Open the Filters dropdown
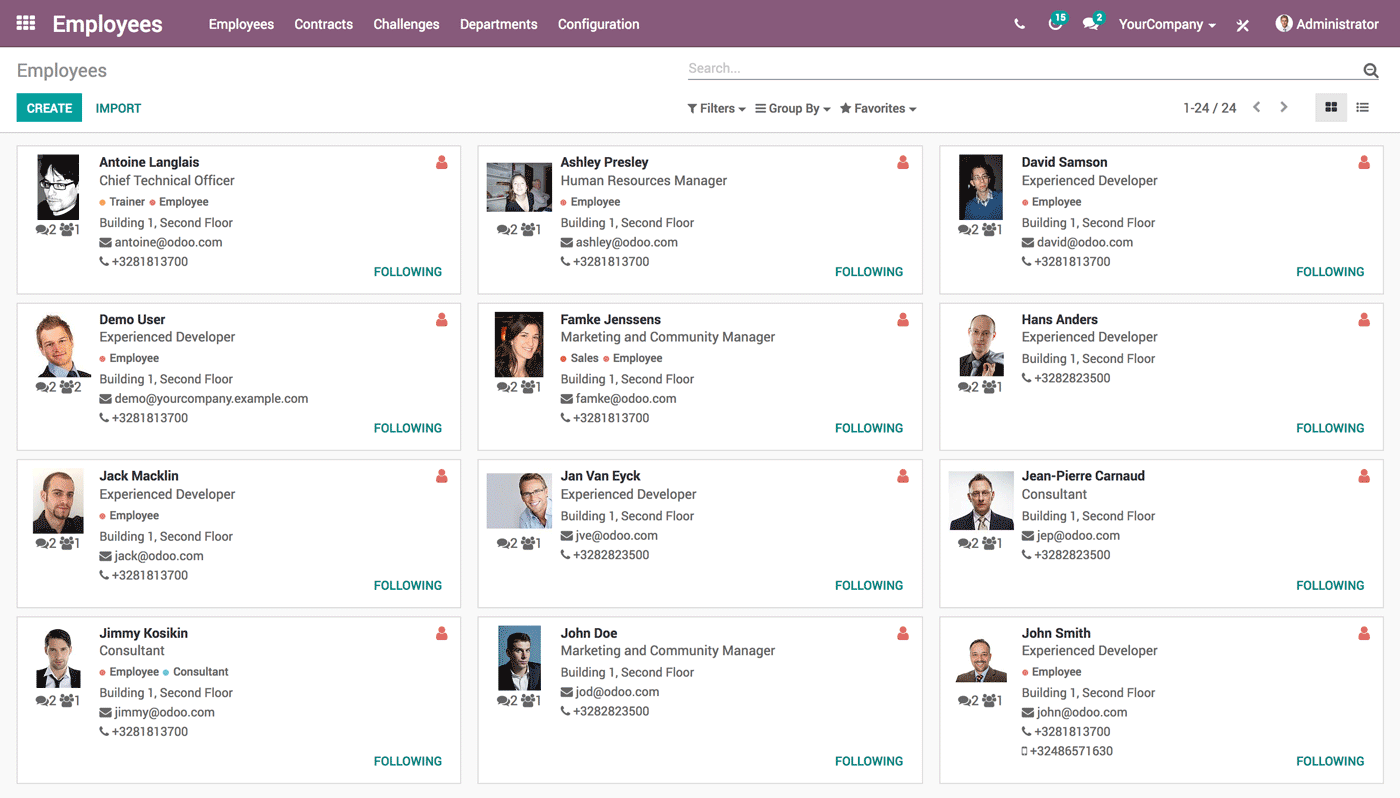1400x798 pixels. 715,107
